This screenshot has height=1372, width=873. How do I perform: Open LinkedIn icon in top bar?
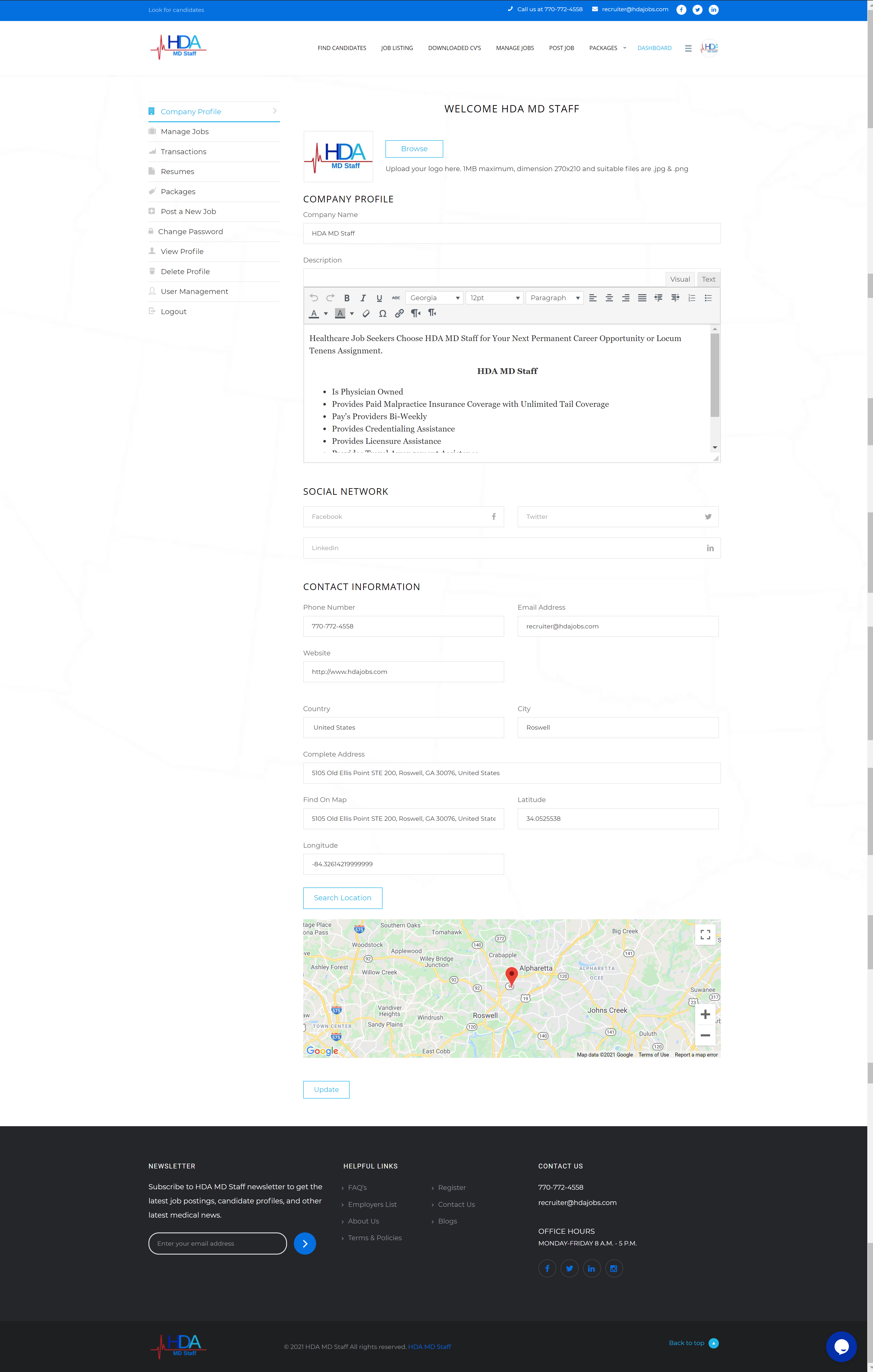click(714, 10)
